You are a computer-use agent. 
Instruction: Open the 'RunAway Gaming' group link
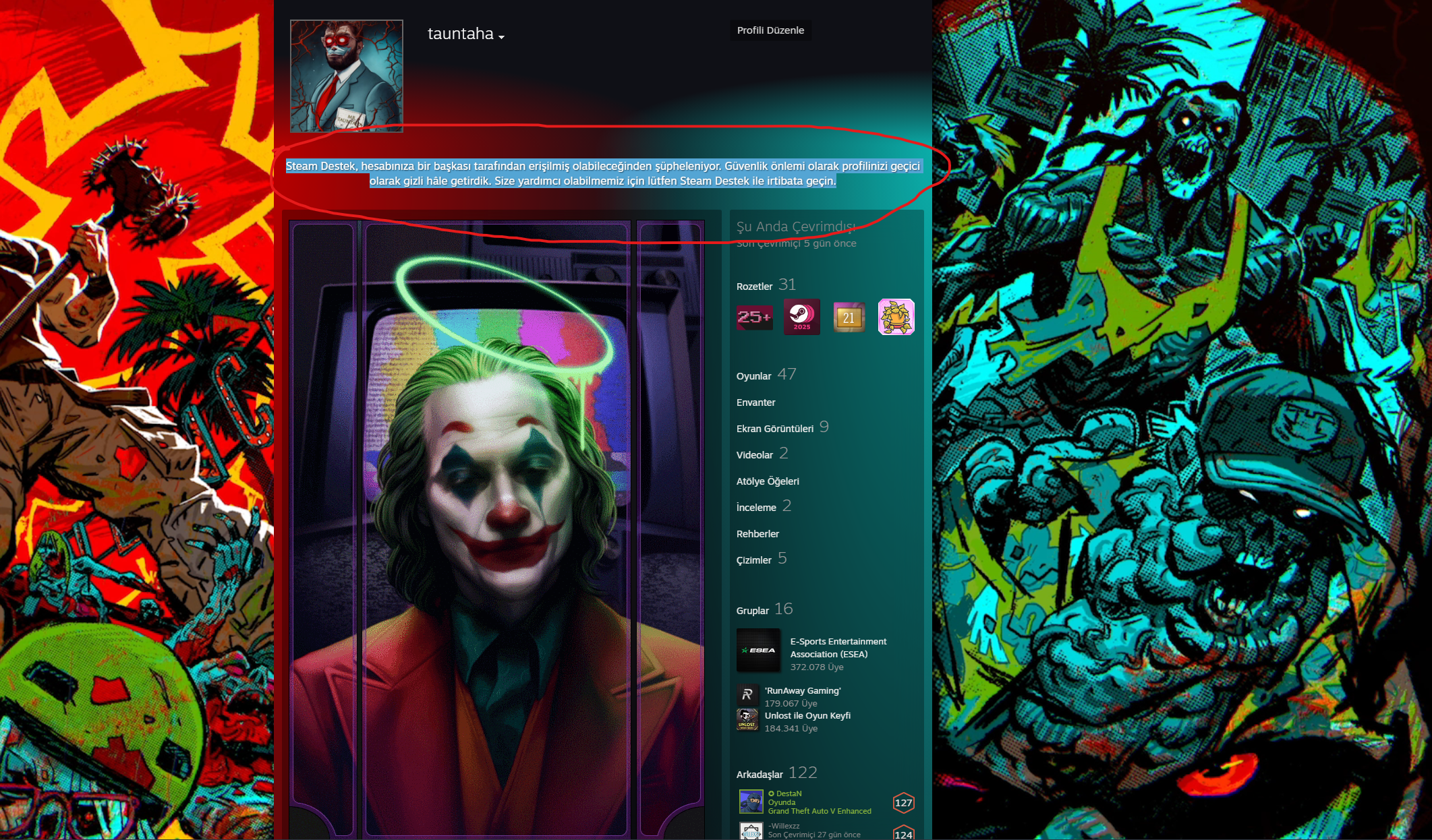tap(803, 691)
